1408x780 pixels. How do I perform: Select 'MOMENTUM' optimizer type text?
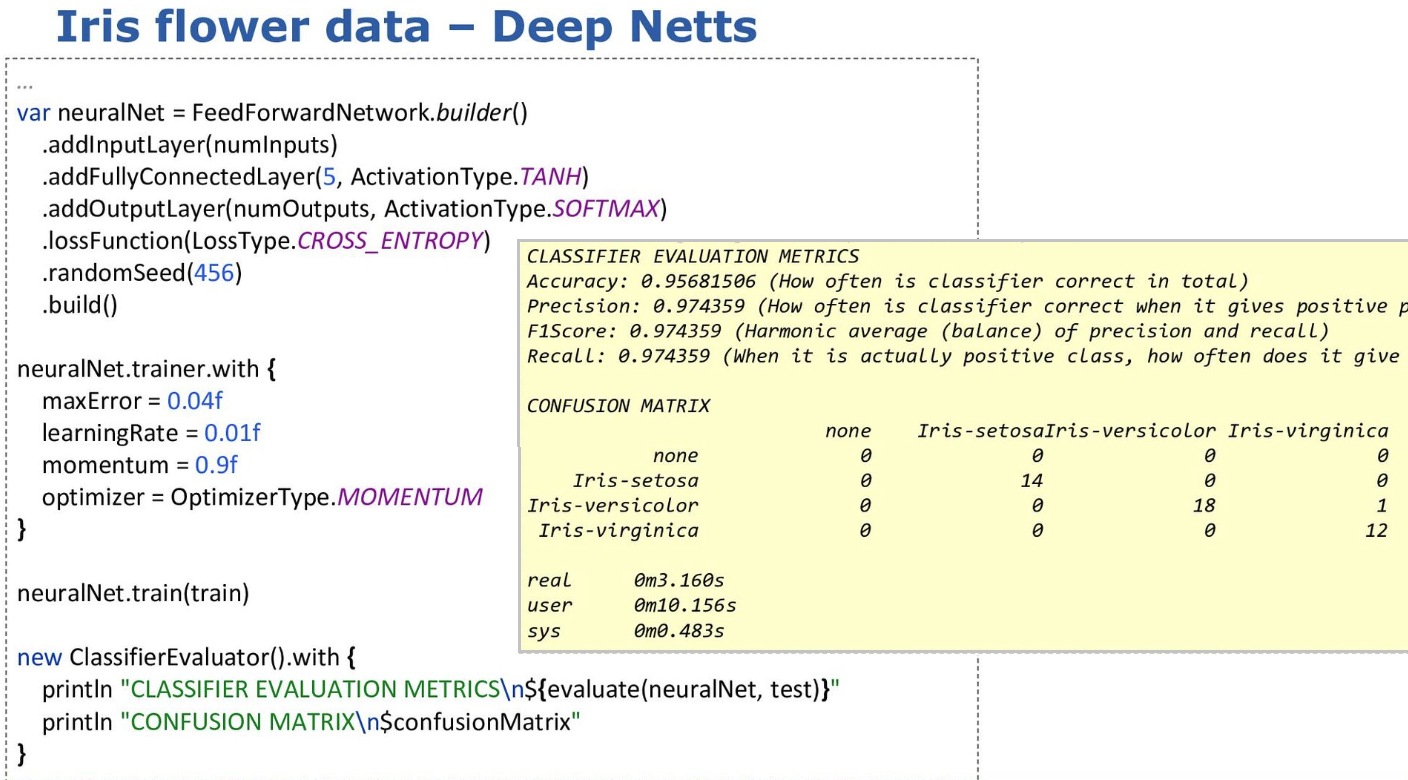click(x=410, y=497)
